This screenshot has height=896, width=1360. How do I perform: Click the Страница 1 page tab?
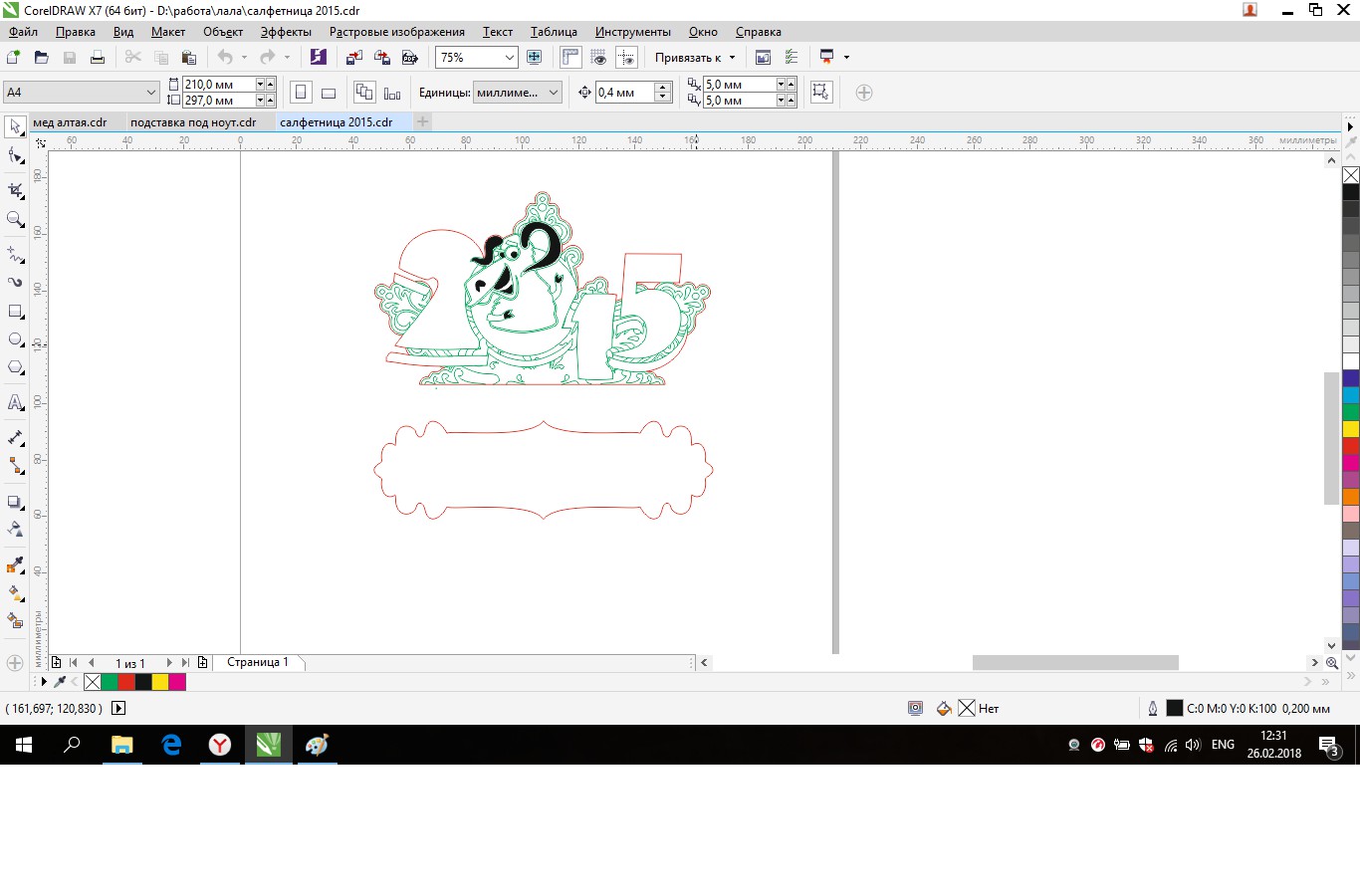258,662
